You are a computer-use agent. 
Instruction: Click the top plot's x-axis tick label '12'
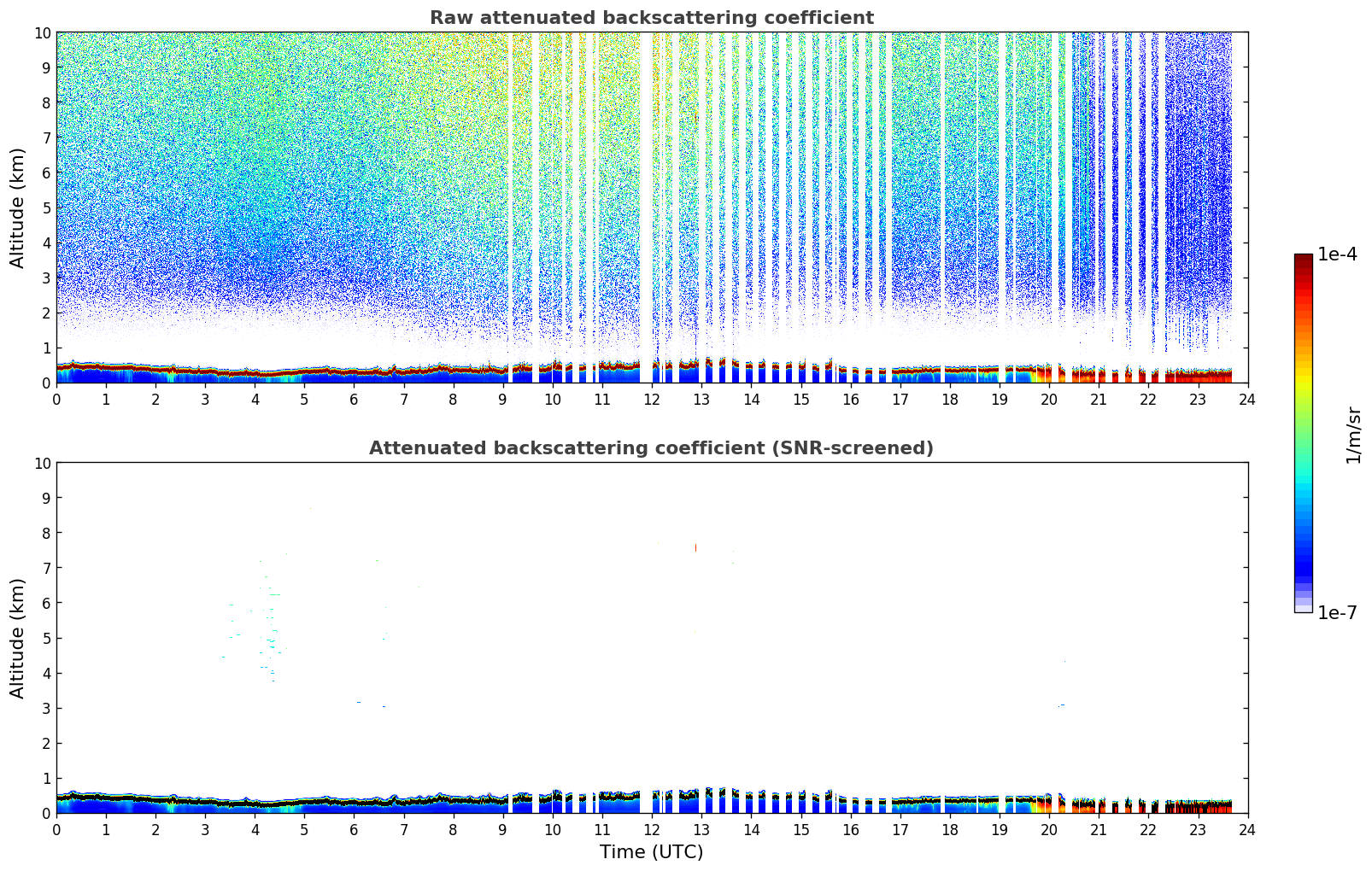(x=652, y=400)
